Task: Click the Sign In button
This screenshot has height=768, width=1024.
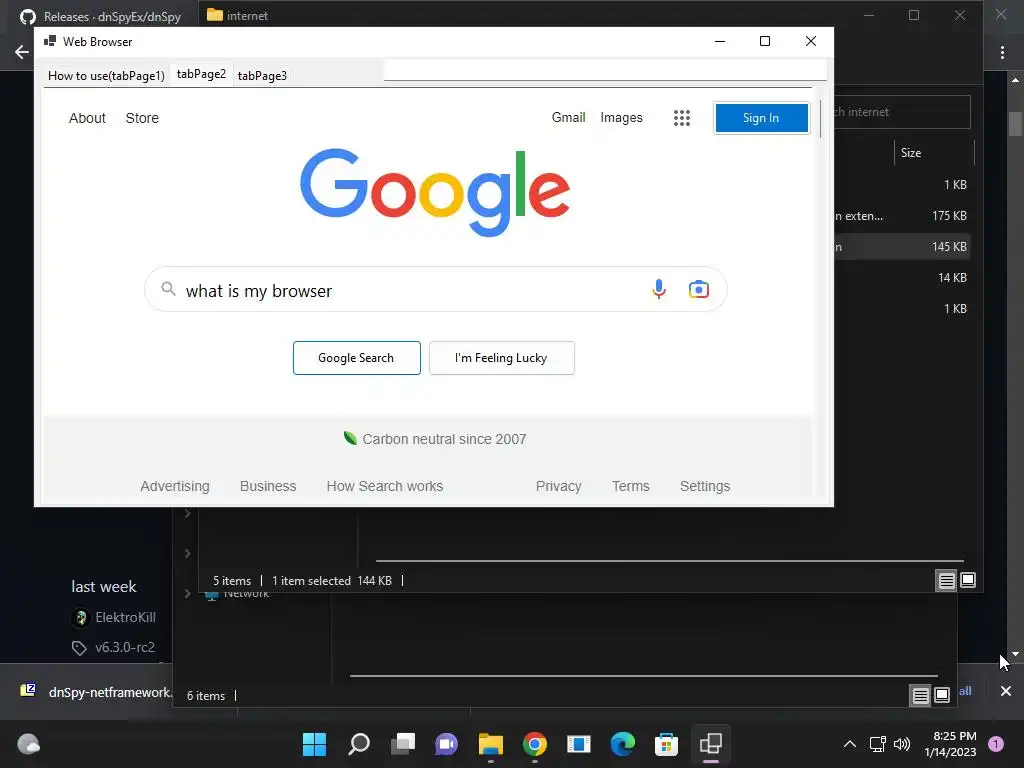Action: (761, 118)
